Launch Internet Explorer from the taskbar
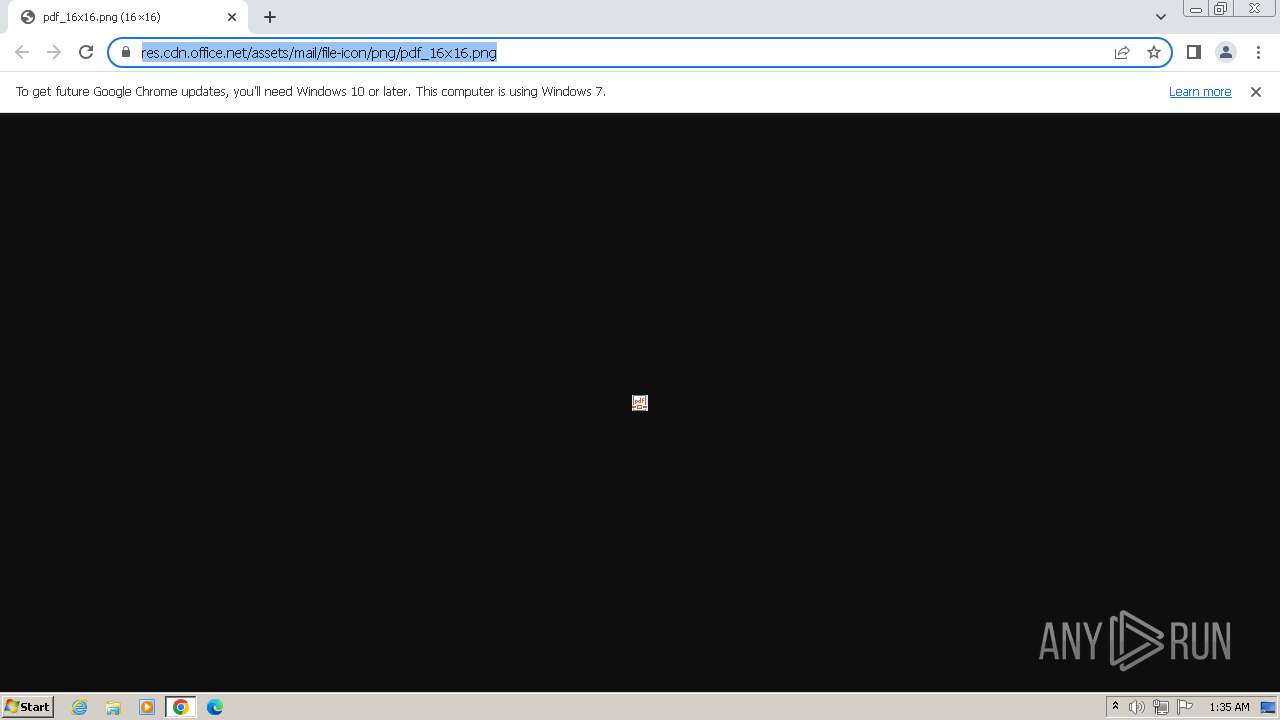The height and width of the screenshot is (720, 1280). (x=80, y=707)
